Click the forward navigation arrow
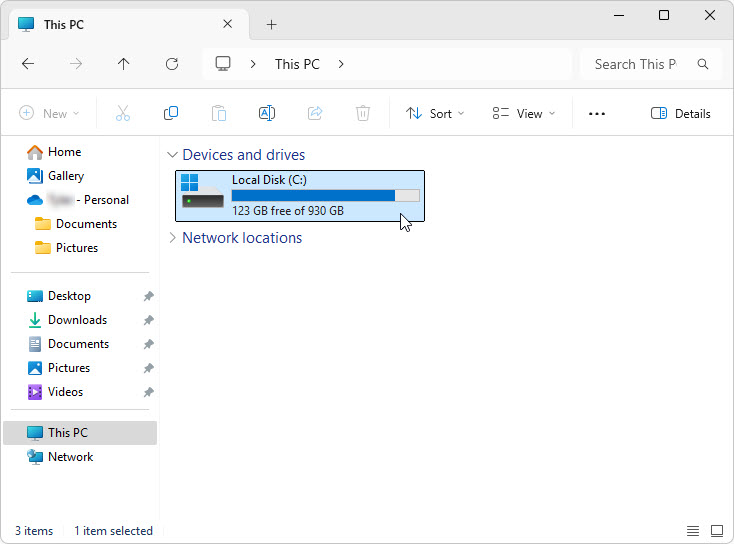The image size is (734, 544). [x=76, y=64]
